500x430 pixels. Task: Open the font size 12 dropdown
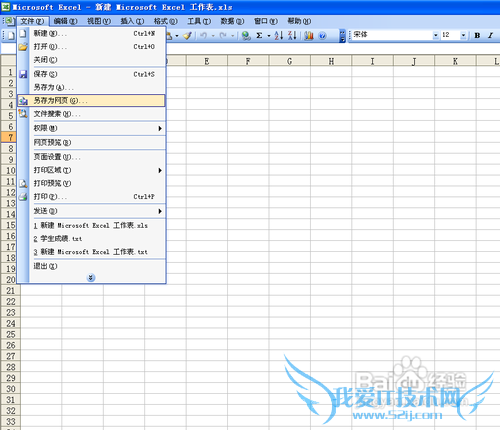[x=463, y=35]
